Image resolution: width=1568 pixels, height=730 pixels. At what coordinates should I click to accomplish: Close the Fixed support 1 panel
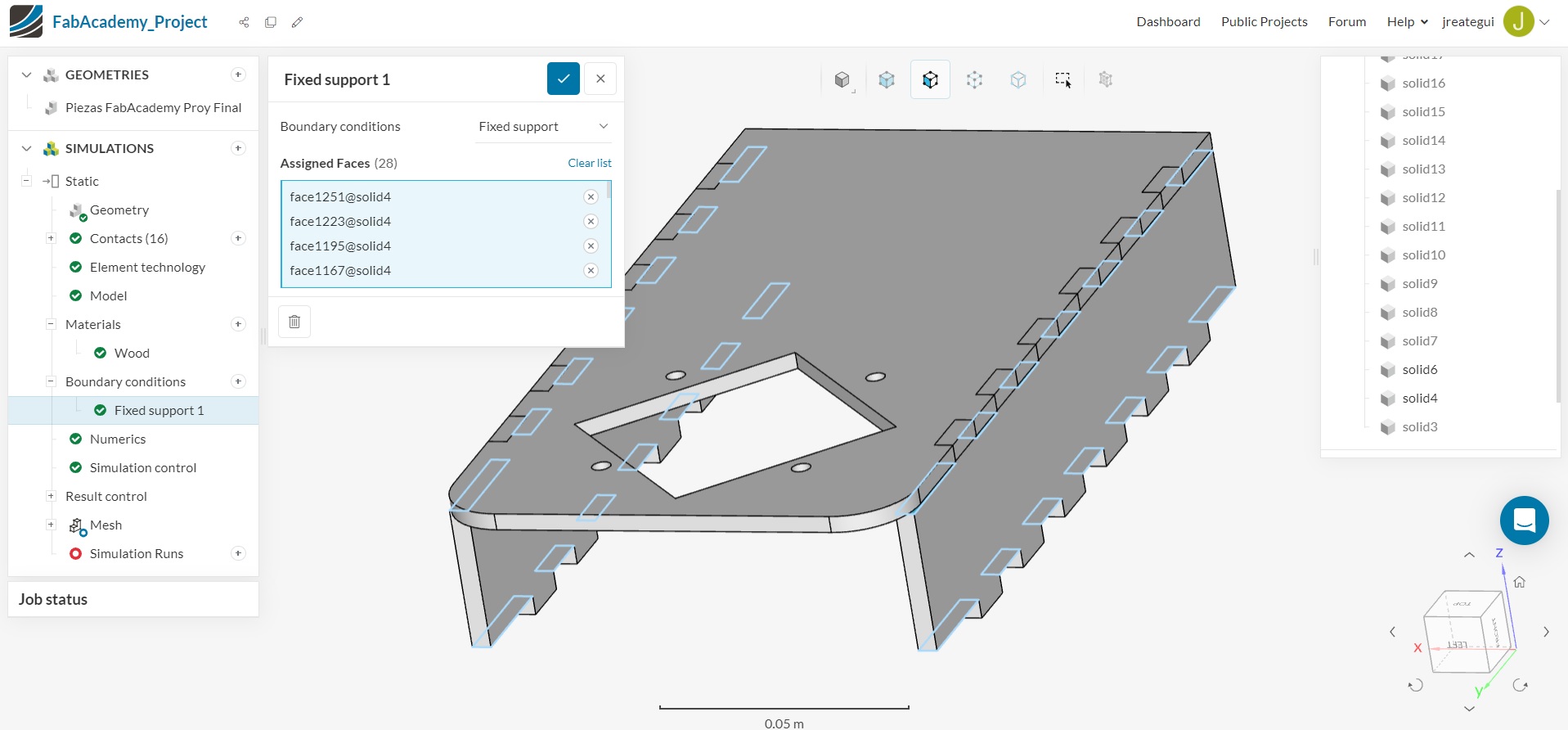pos(600,79)
